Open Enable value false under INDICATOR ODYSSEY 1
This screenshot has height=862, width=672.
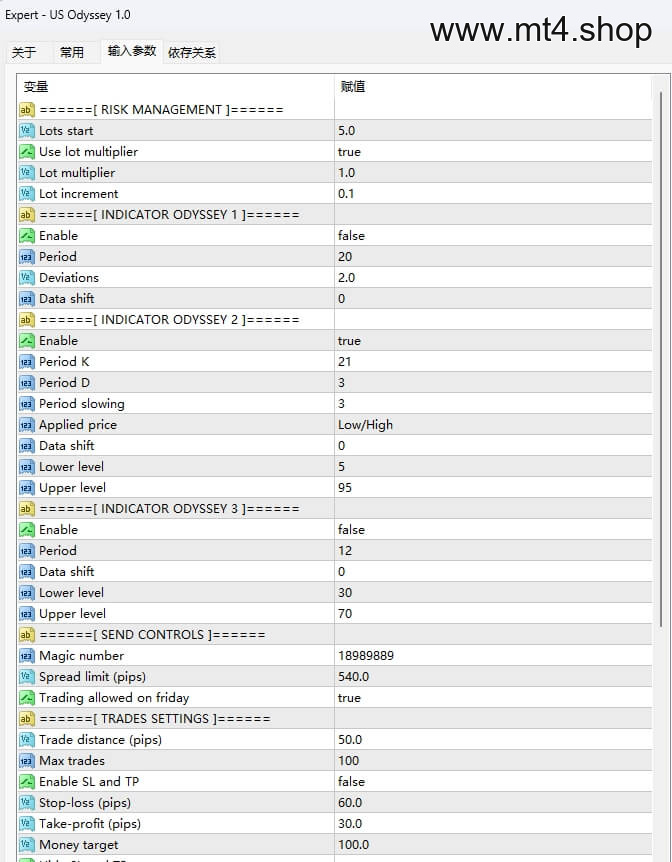click(x=493, y=236)
